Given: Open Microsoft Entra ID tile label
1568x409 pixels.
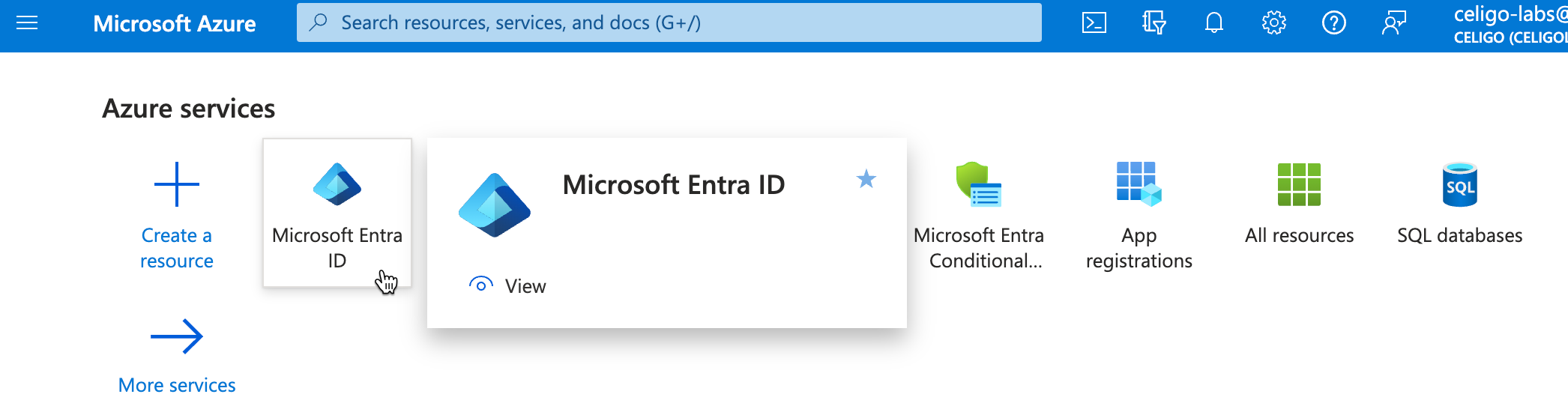Looking at the screenshot, I should [x=337, y=248].
